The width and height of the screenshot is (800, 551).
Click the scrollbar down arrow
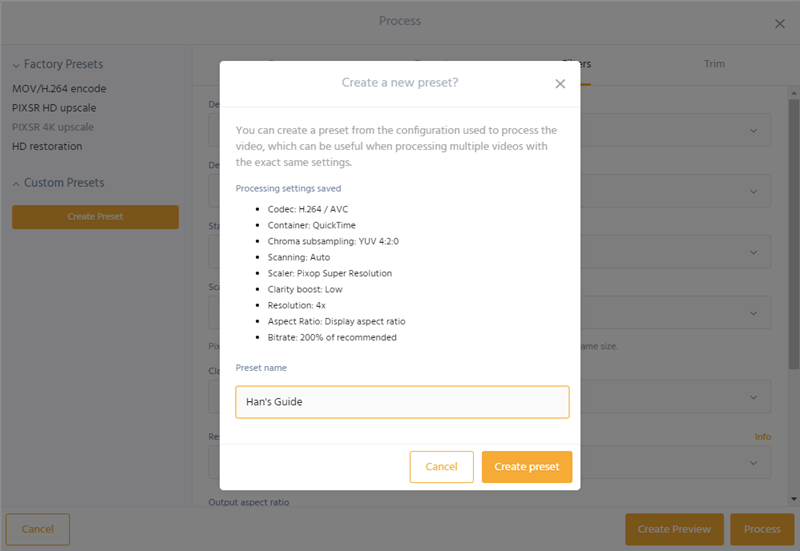pyautogui.click(x=793, y=498)
